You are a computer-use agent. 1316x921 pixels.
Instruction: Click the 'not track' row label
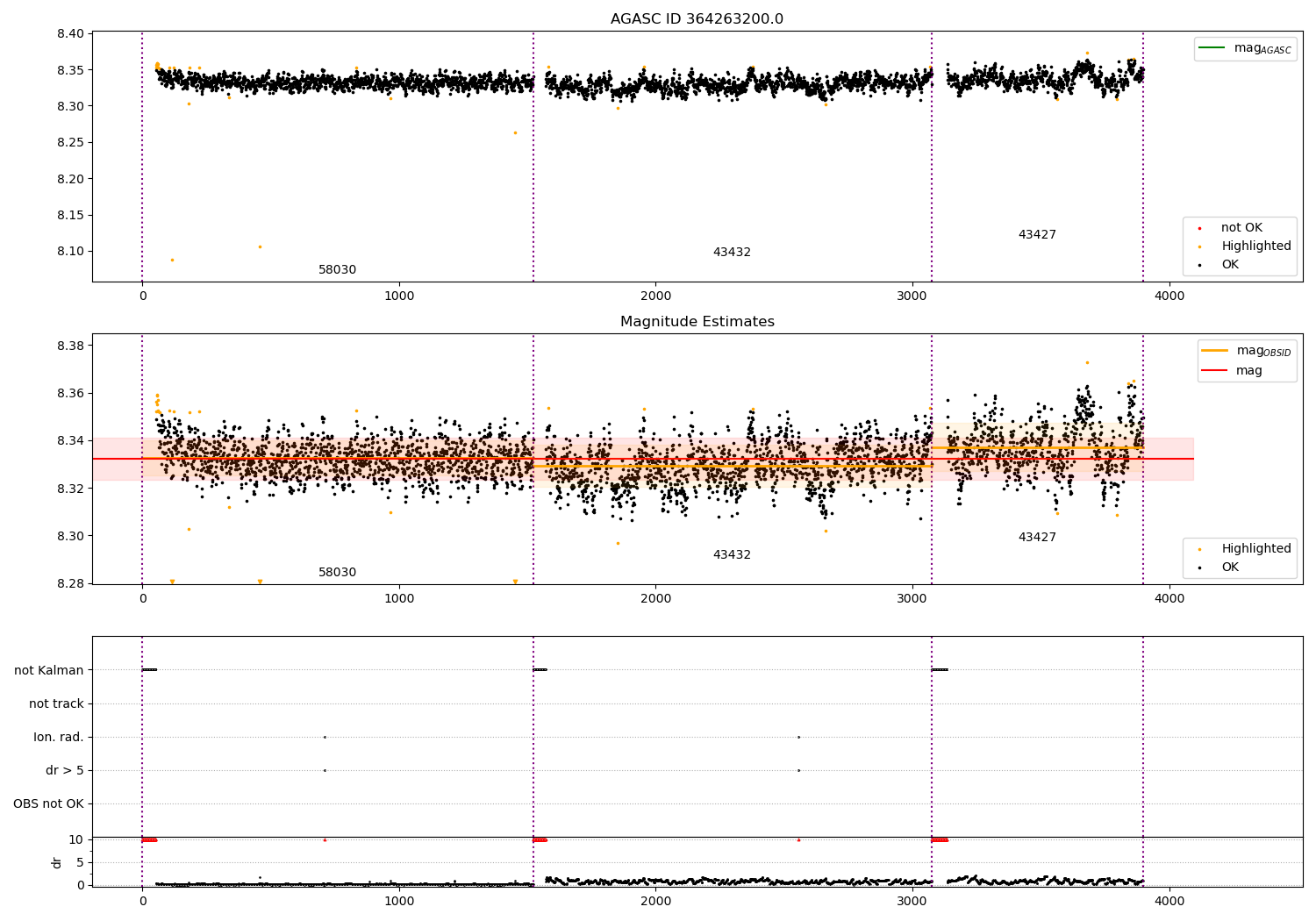pos(56,703)
